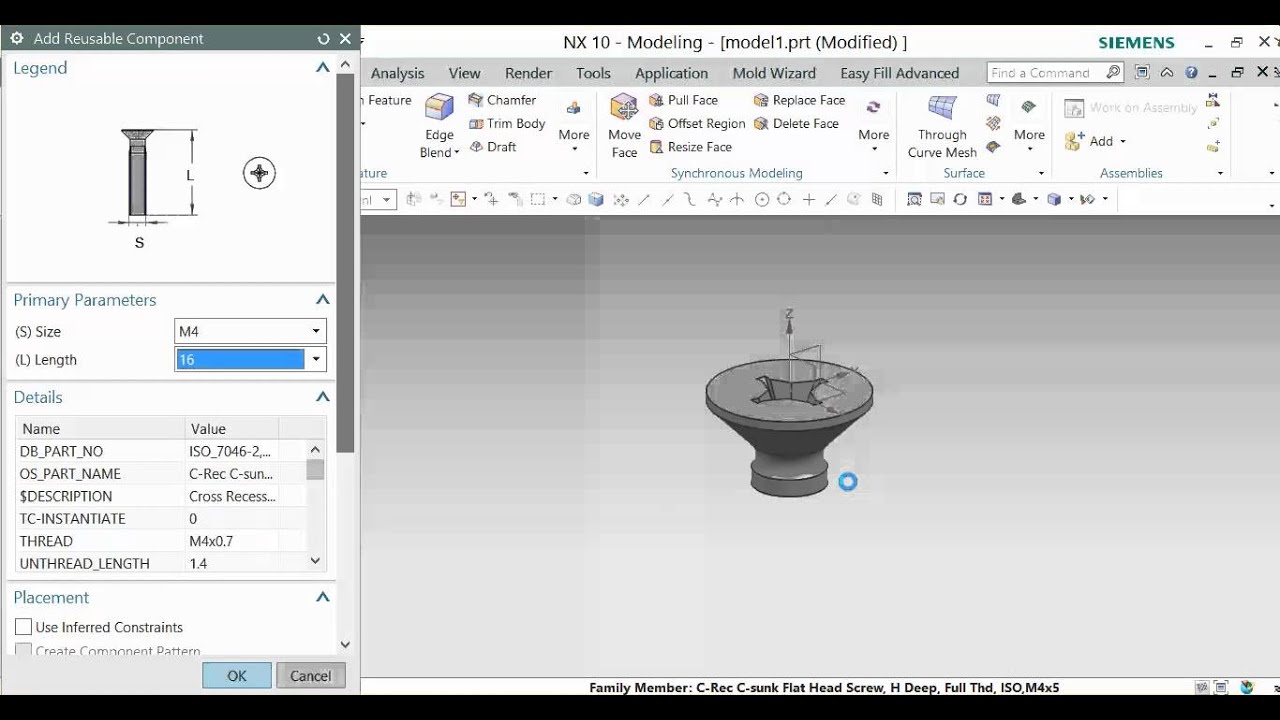Click the Cancel button

[310, 676]
